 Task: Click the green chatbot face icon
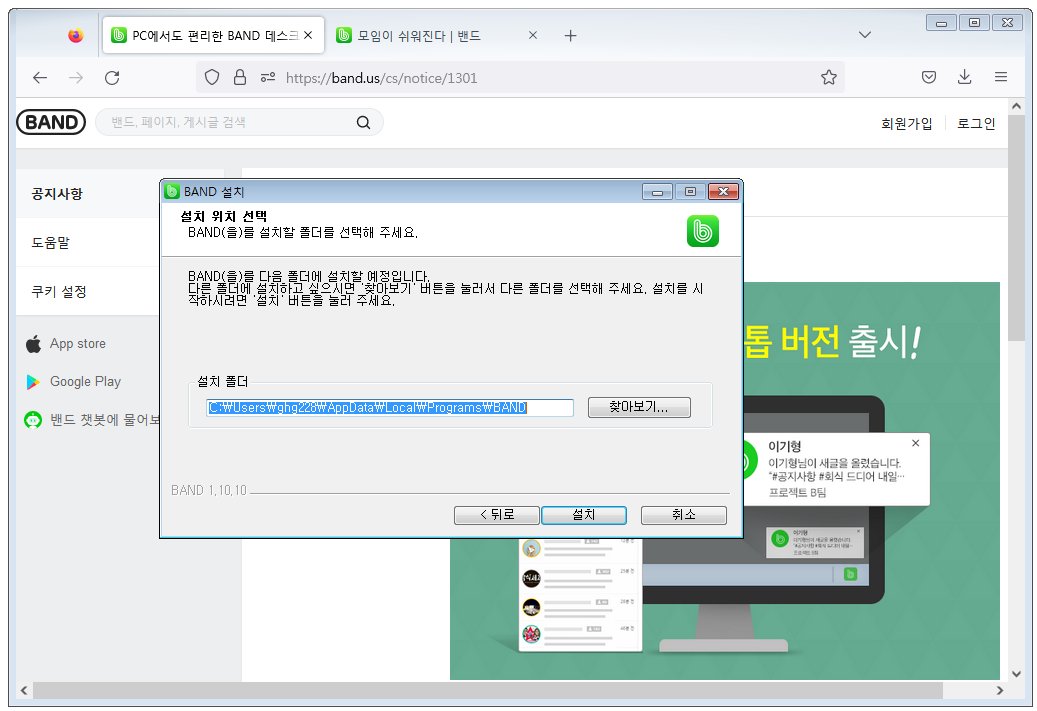(33, 420)
